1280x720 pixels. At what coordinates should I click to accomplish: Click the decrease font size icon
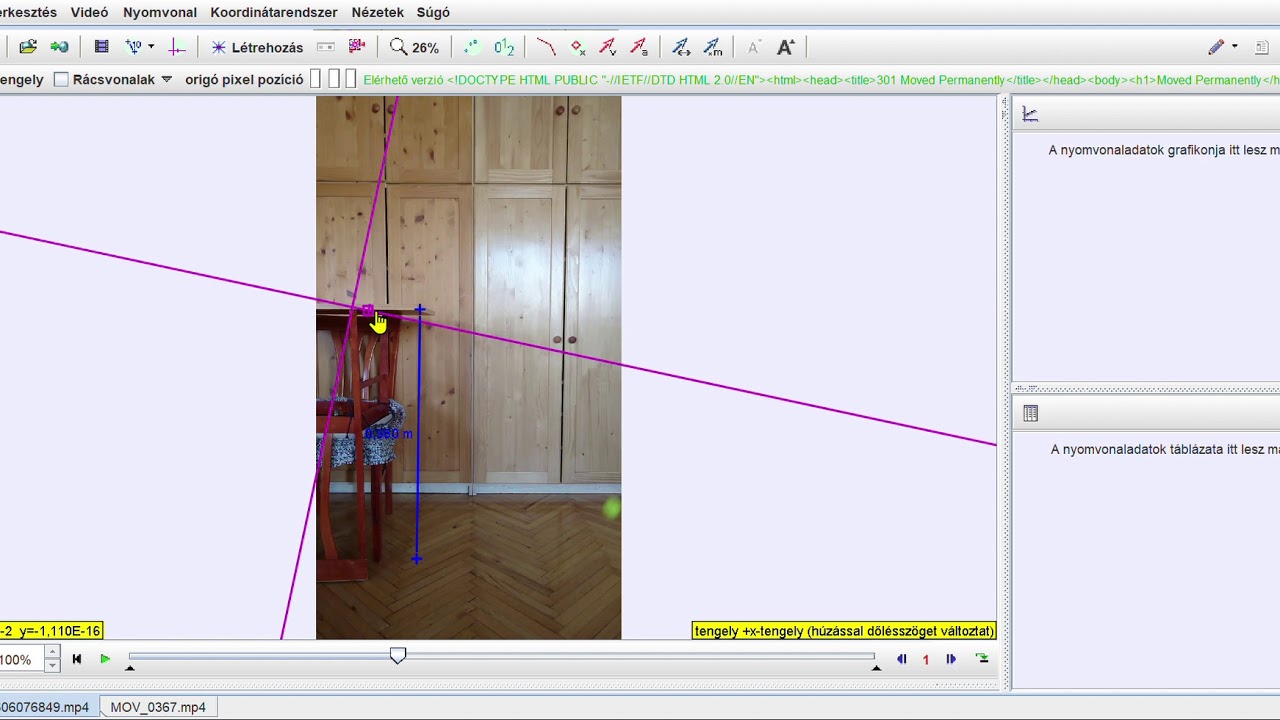tap(754, 47)
